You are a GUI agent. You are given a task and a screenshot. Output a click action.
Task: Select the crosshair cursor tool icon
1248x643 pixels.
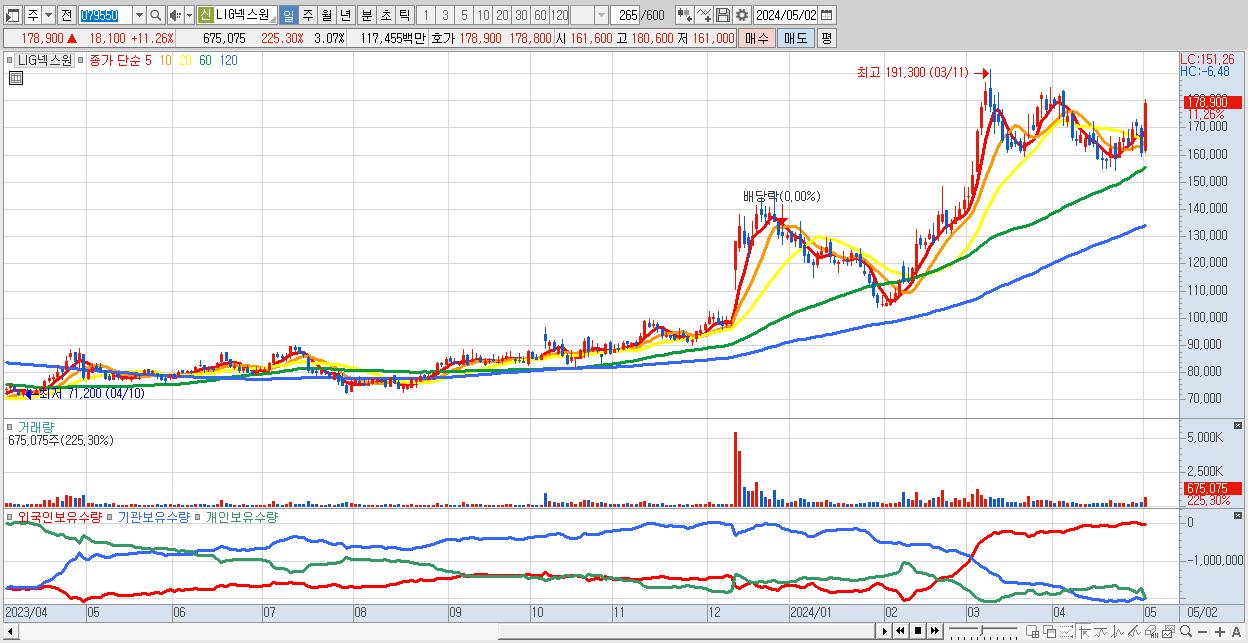click(1085, 632)
